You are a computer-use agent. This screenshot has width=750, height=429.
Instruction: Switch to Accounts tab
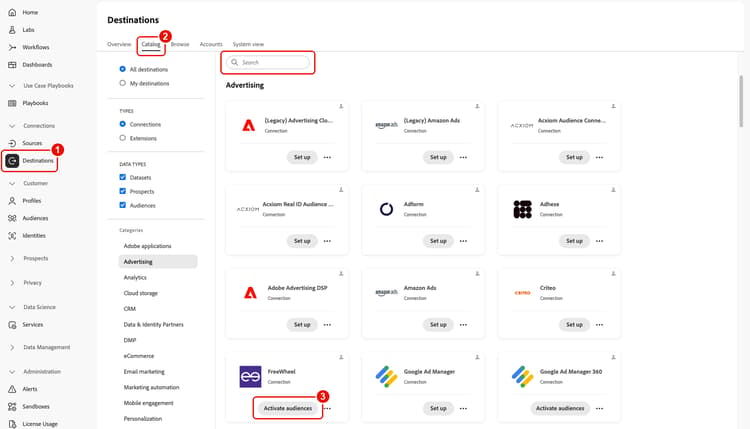coord(211,44)
